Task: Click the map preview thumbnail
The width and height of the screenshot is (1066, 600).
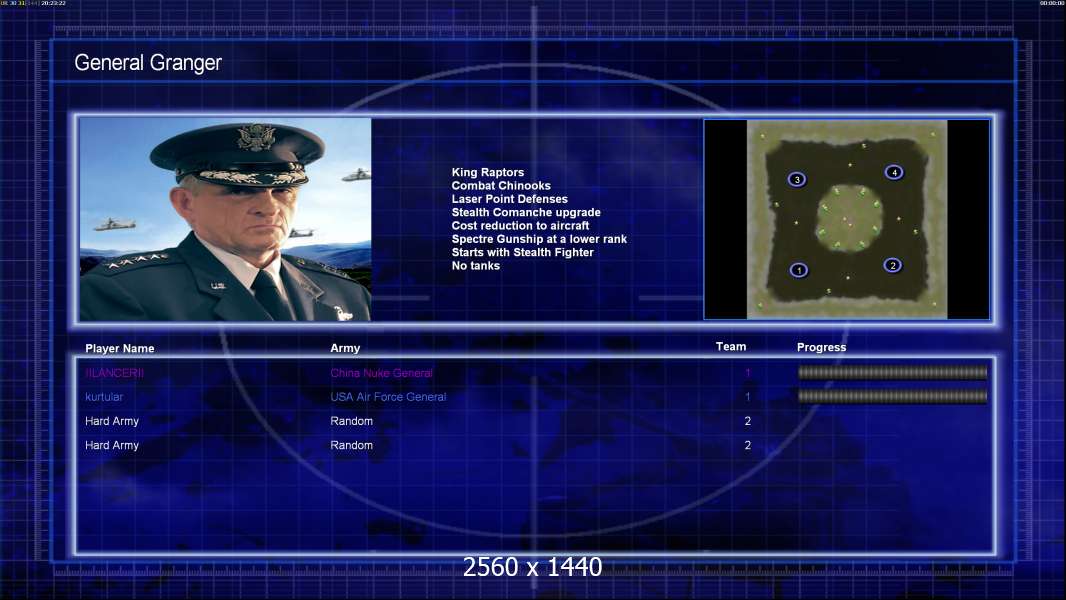Action: pos(846,219)
